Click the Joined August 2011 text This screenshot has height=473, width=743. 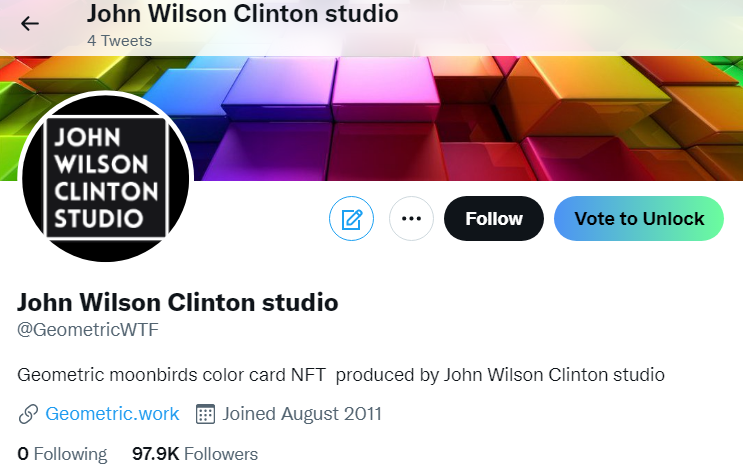pyautogui.click(x=302, y=413)
